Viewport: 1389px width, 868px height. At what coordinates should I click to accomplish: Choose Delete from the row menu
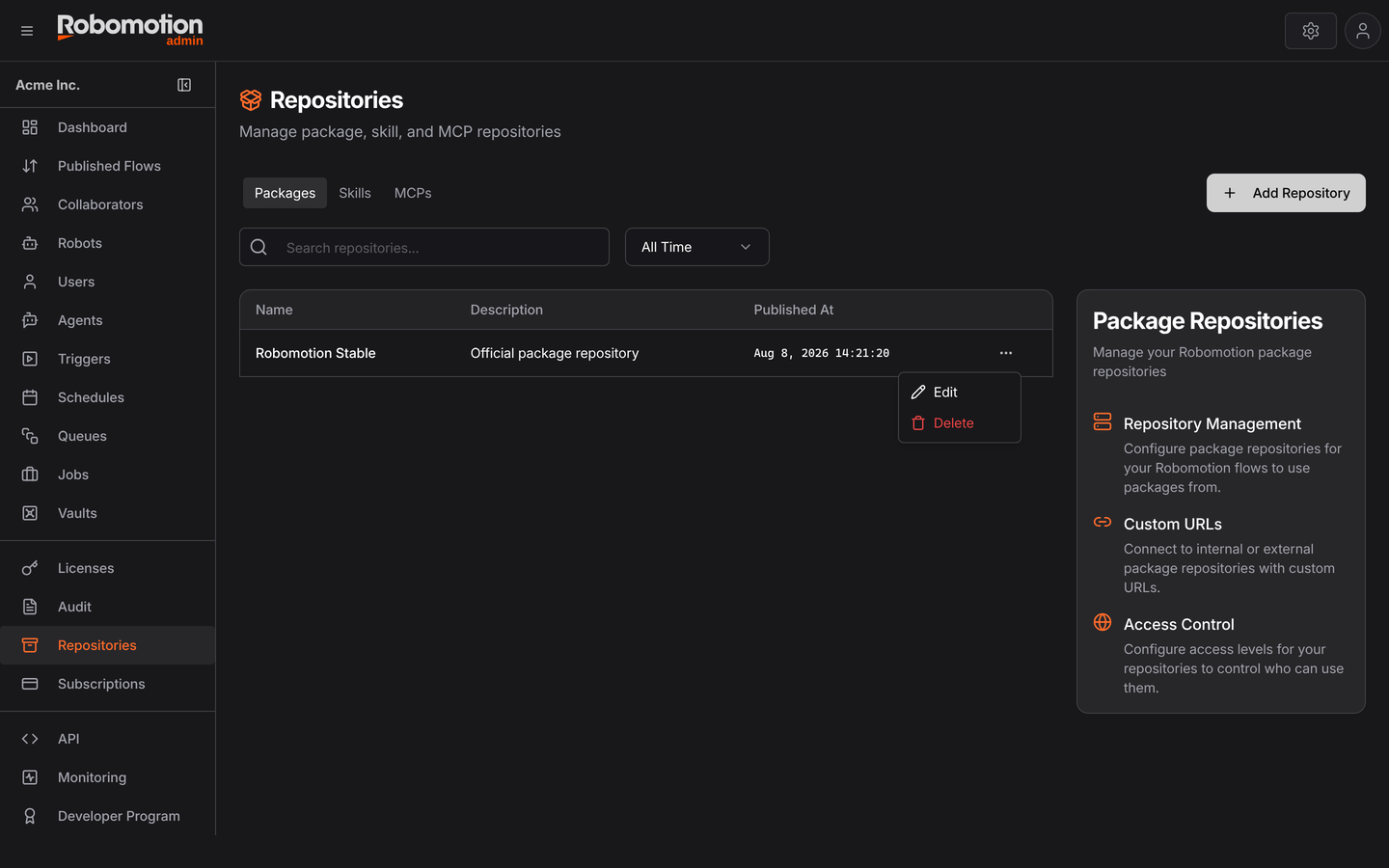coord(960,423)
